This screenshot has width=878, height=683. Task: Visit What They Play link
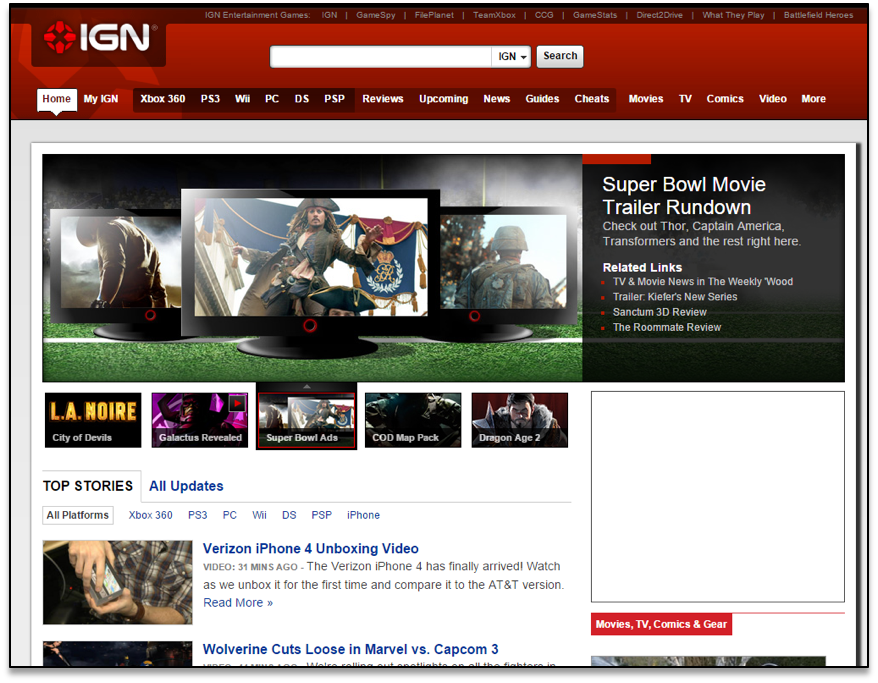click(733, 15)
